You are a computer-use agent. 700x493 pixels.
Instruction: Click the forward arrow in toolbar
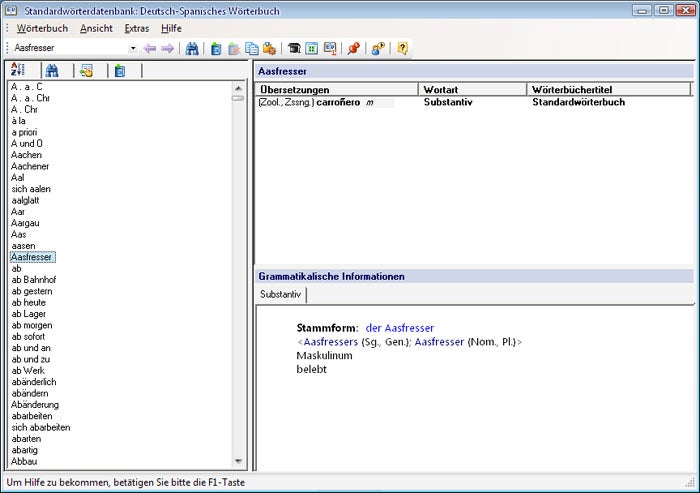click(168, 48)
